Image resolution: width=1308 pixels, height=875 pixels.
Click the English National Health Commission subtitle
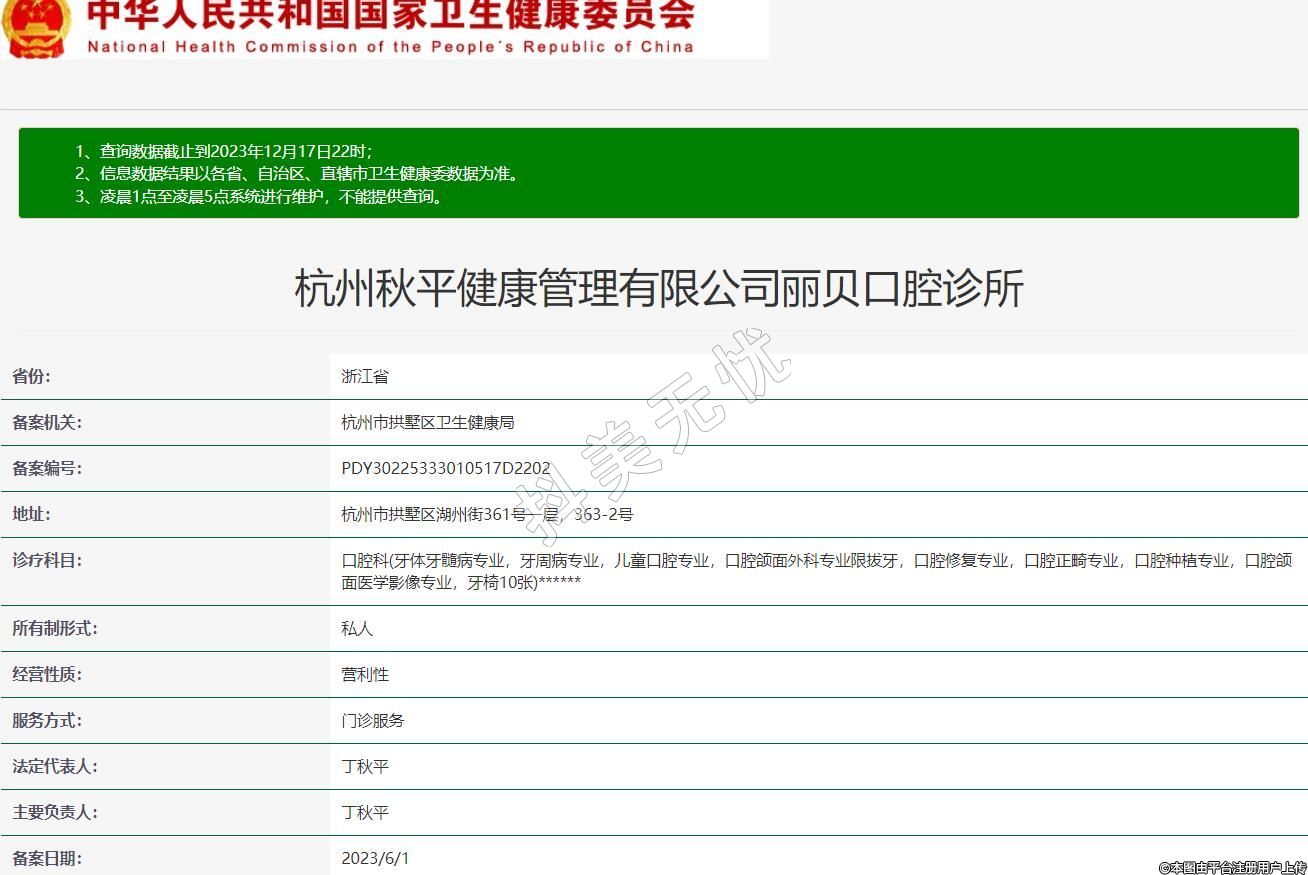[390, 46]
